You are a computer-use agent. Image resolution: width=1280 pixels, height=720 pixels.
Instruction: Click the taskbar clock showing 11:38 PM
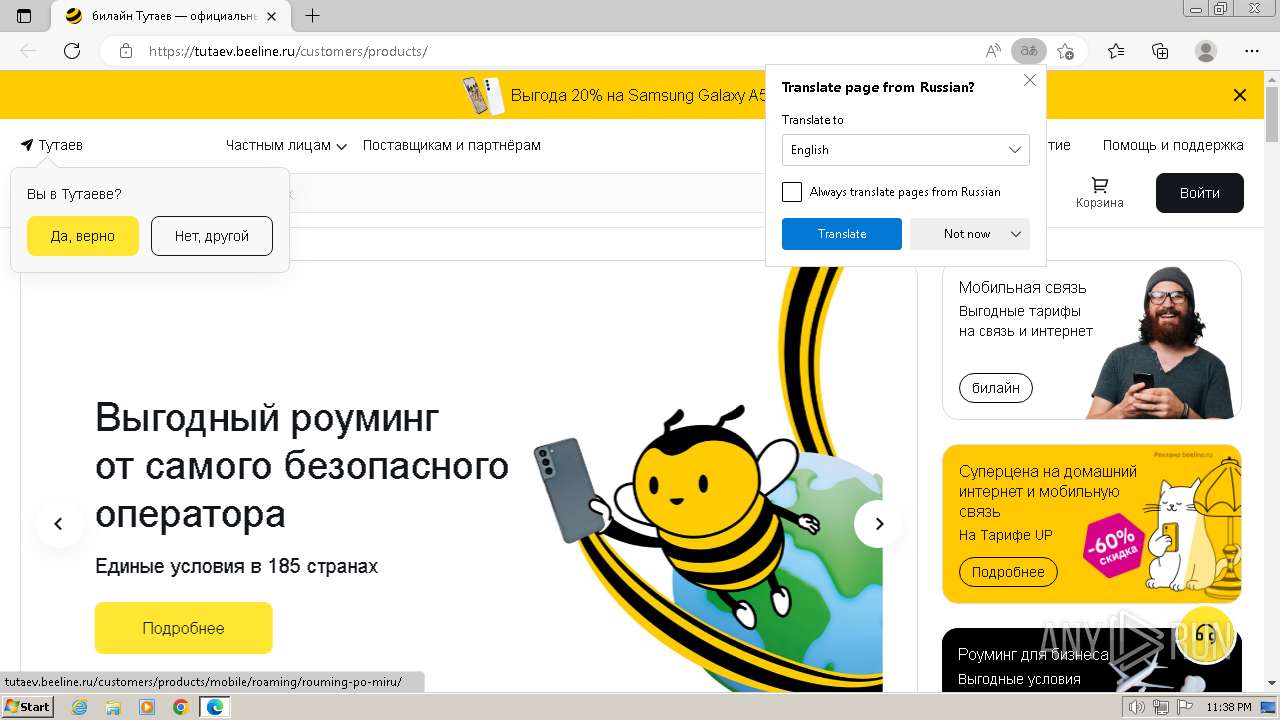coord(1229,707)
